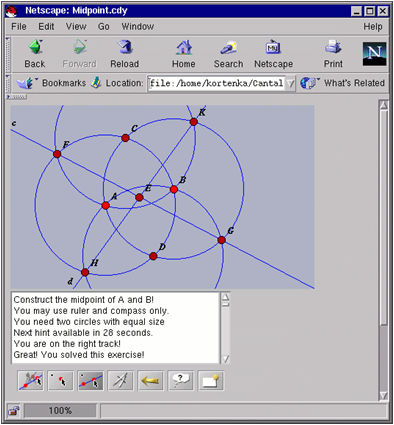Click 'You are on the right track!' text

[x=67, y=344]
